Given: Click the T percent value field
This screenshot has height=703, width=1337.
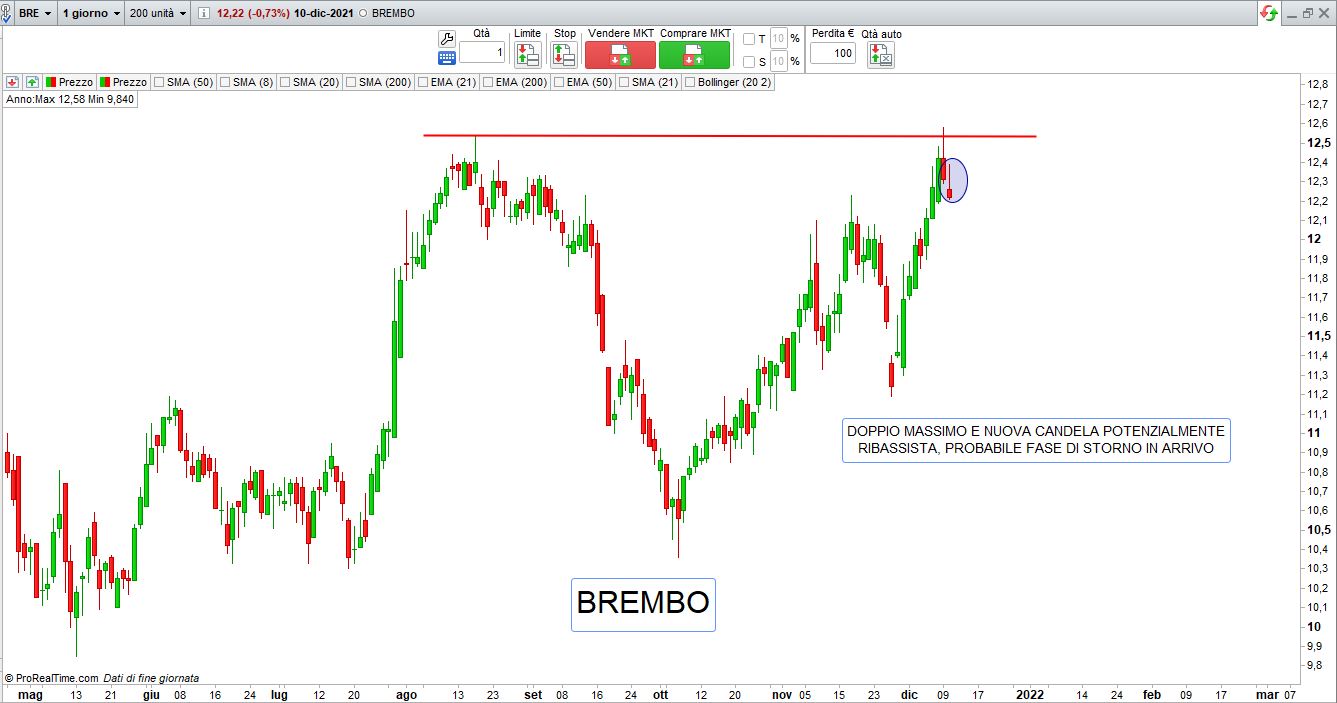Looking at the screenshot, I should [x=779, y=38].
